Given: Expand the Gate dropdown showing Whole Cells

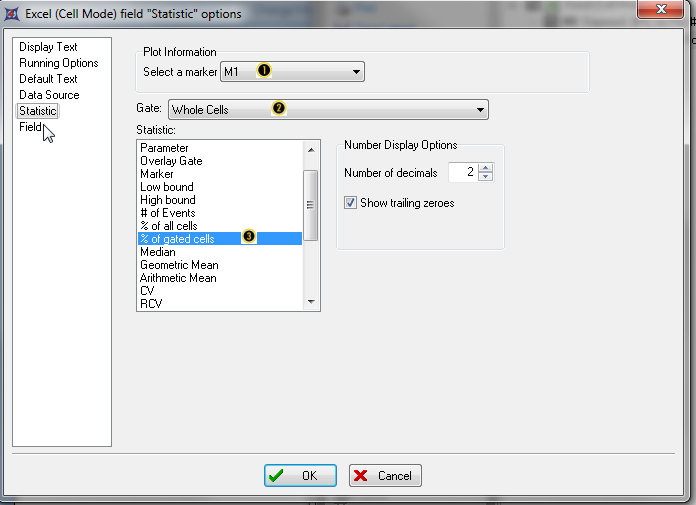Looking at the screenshot, I should (x=328, y=110).
